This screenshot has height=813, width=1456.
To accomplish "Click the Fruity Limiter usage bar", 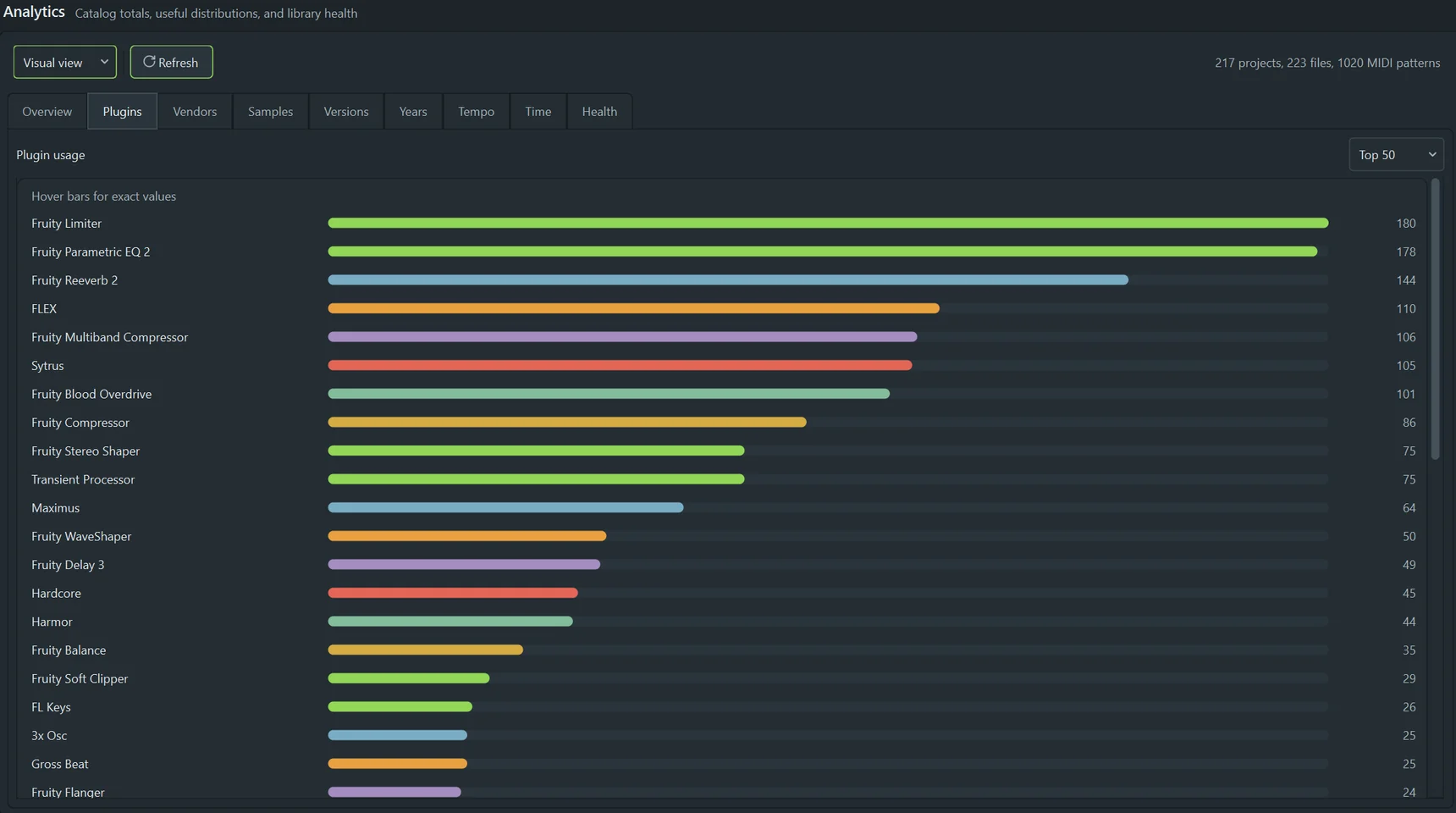I will [x=828, y=223].
